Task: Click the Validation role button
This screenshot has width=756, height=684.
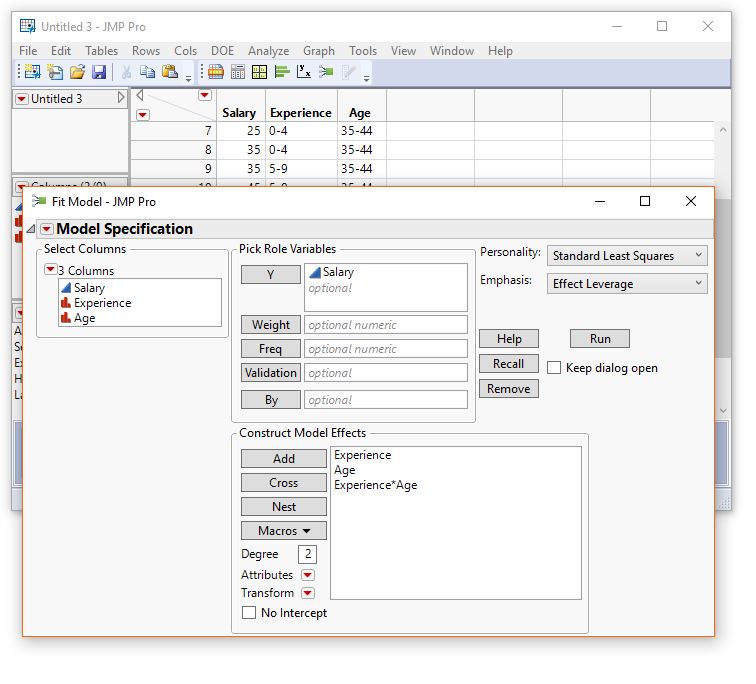Action: [x=270, y=373]
